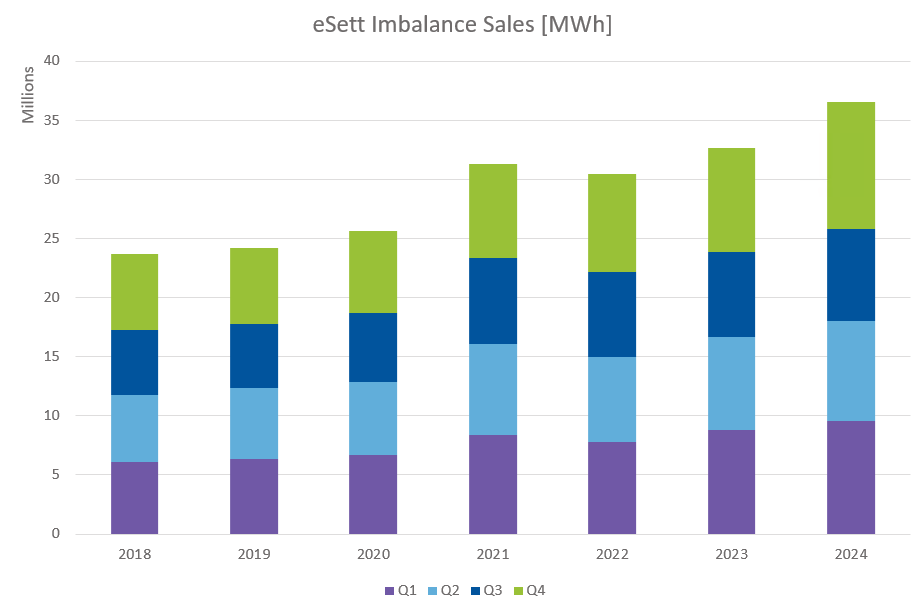Click the purple Q1 legend swatch
Screen dimensions: 921x612
(x=389, y=591)
